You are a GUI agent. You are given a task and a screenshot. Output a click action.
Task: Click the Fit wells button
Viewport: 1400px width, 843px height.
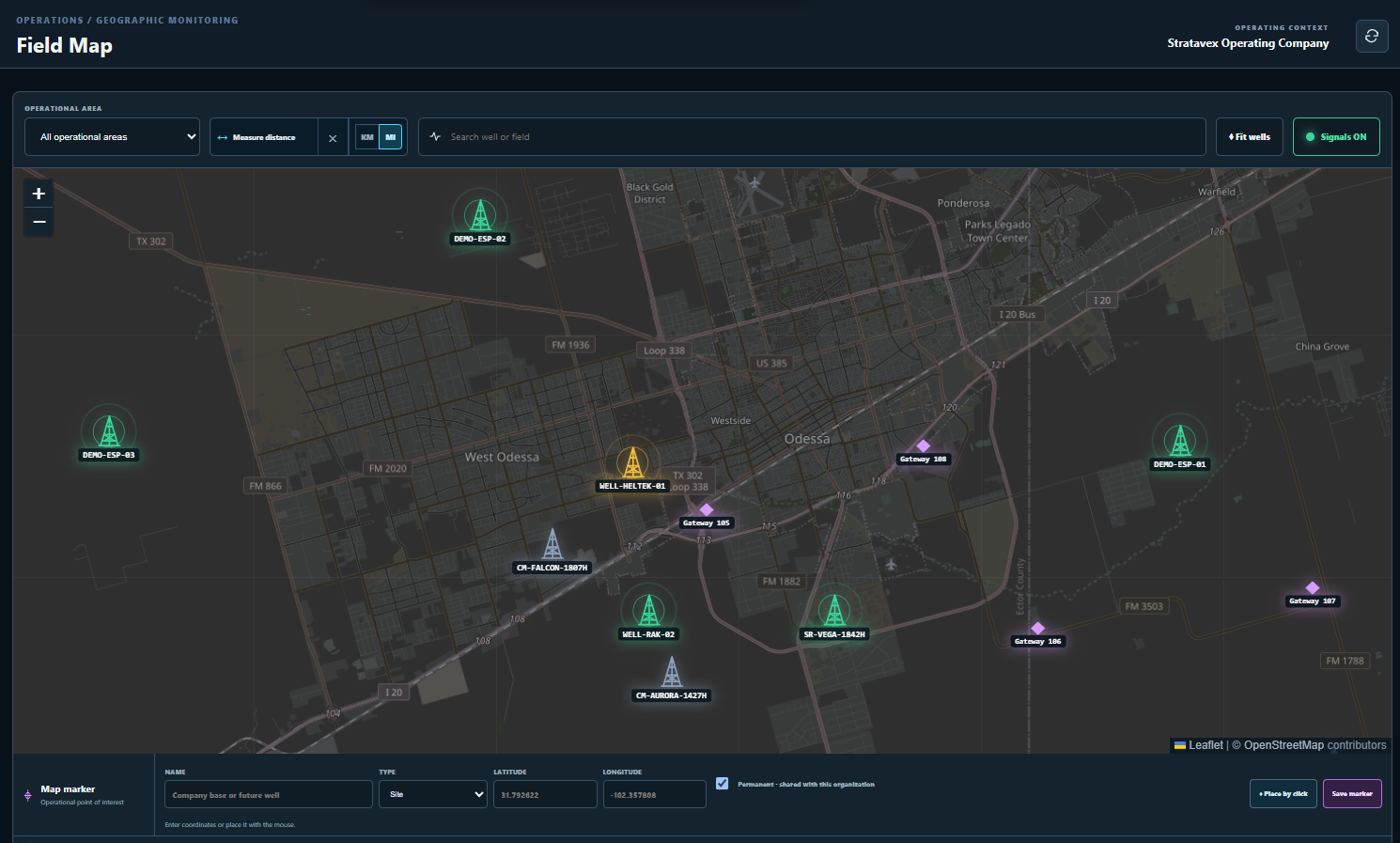[1250, 137]
